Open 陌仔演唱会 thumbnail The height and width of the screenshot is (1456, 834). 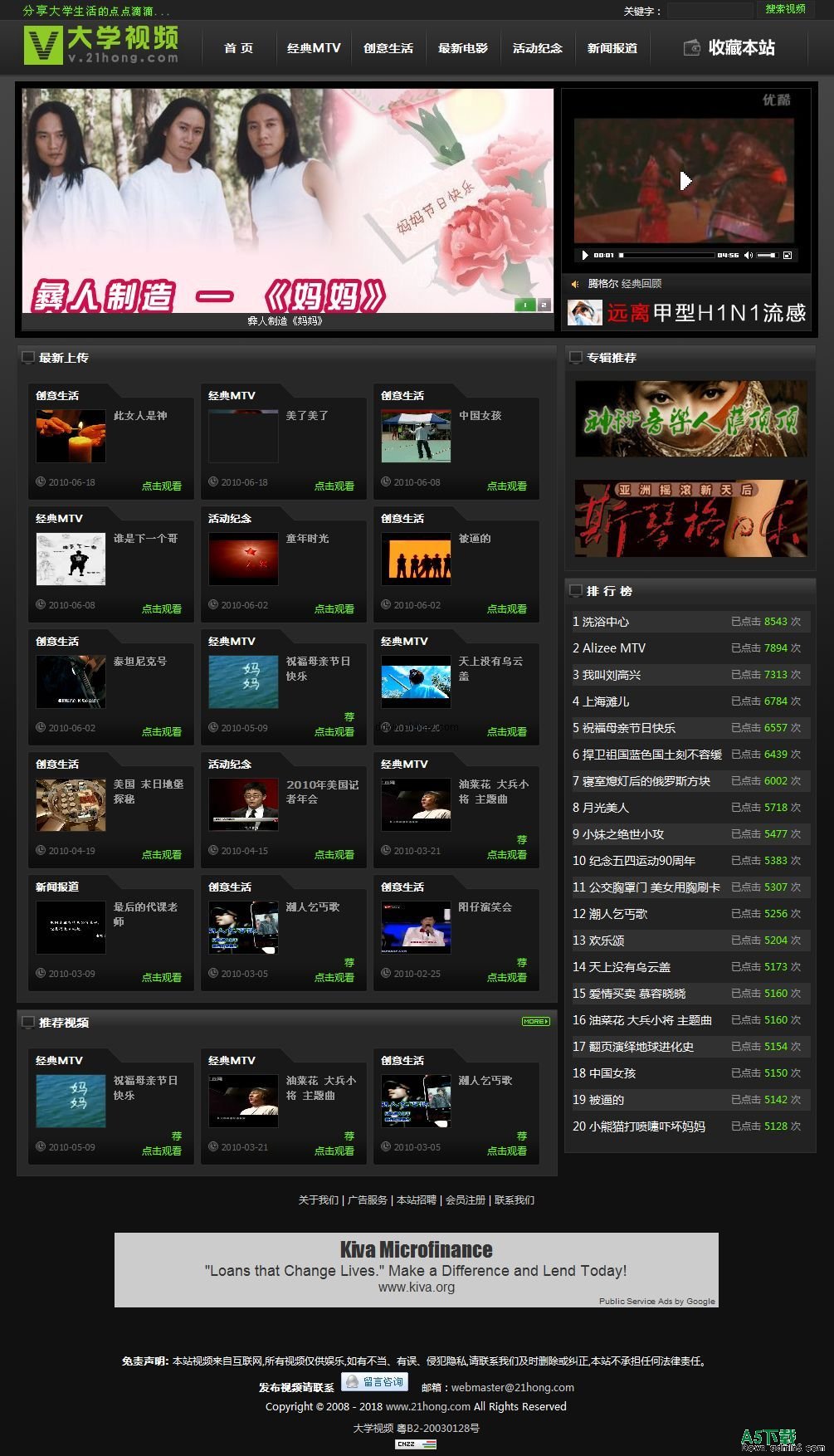416,927
